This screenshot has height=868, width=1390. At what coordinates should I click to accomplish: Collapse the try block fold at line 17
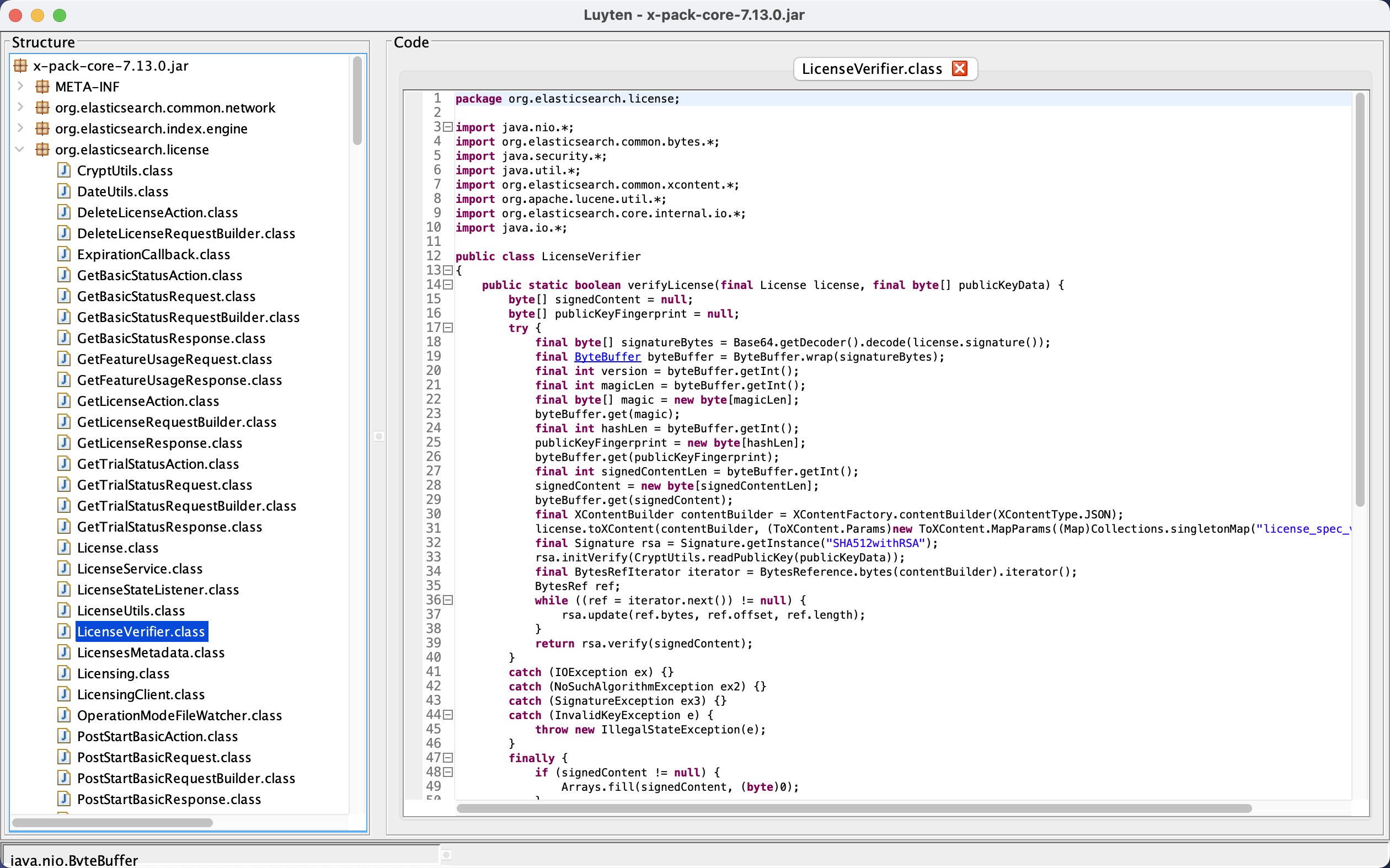click(x=448, y=327)
